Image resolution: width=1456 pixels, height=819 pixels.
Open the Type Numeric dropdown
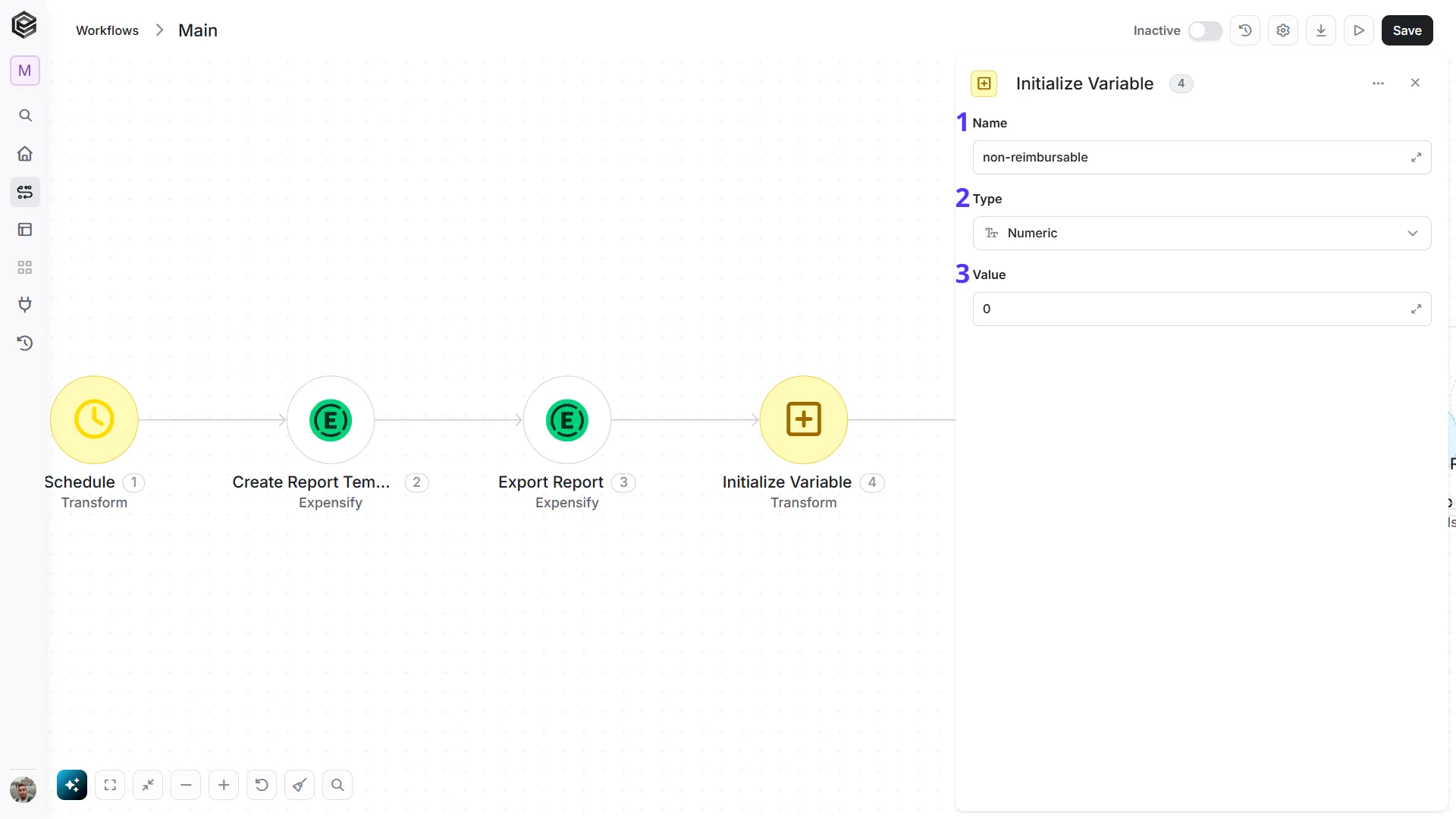pyautogui.click(x=1202, y=233)
